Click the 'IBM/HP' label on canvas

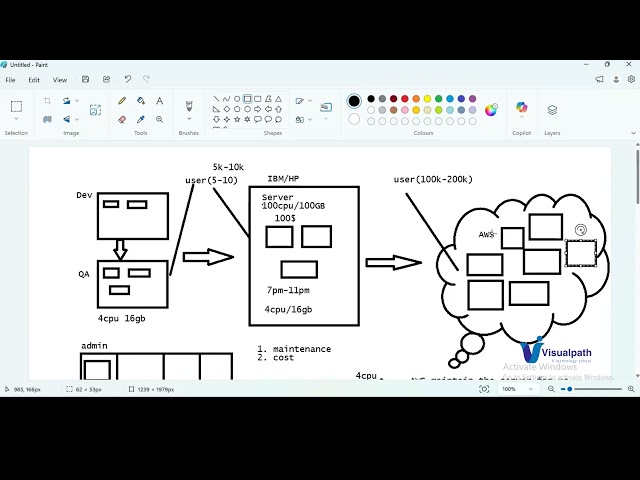point(283,179)
